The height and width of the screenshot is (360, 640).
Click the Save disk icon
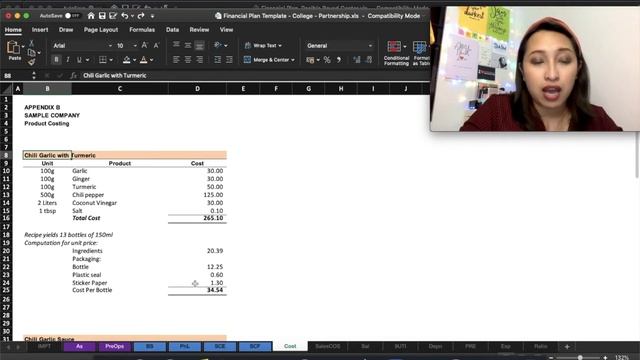coord(102,16)
